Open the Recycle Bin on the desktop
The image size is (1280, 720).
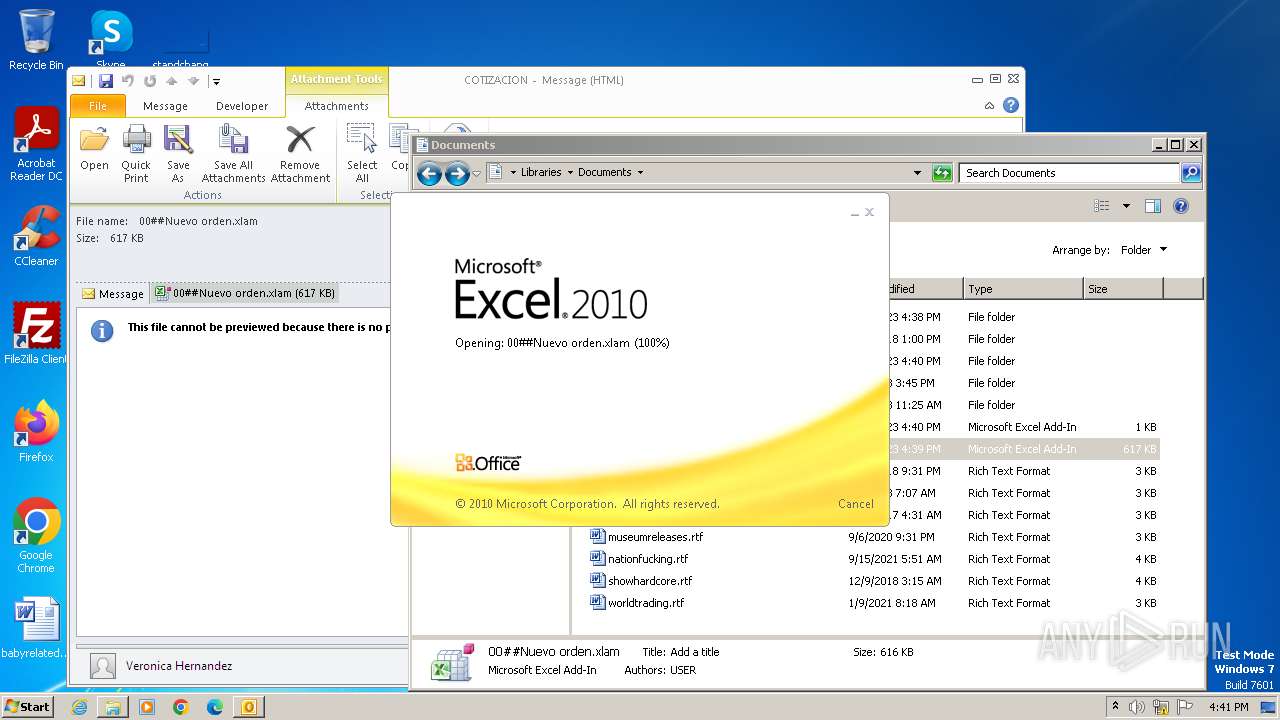coord(36,40)
